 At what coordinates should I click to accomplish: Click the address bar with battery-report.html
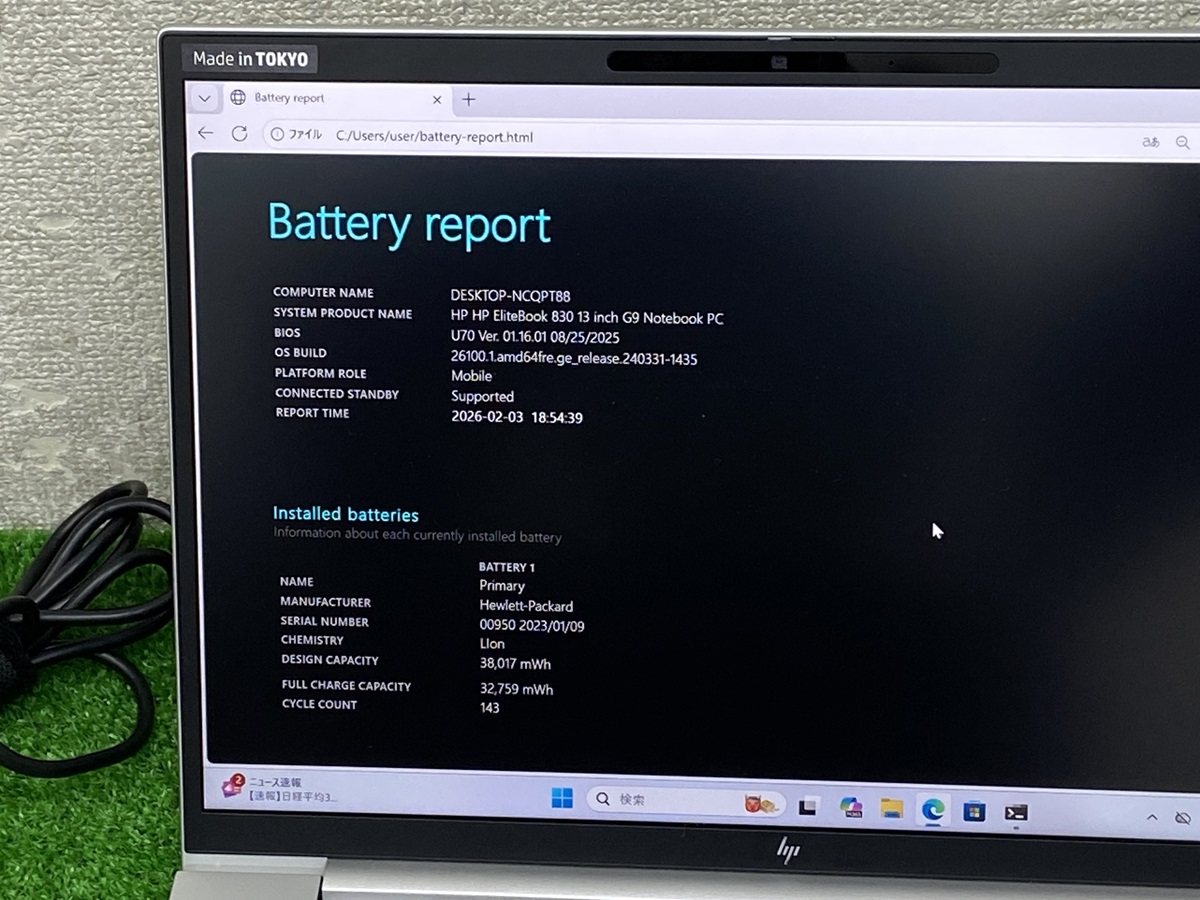600,137
